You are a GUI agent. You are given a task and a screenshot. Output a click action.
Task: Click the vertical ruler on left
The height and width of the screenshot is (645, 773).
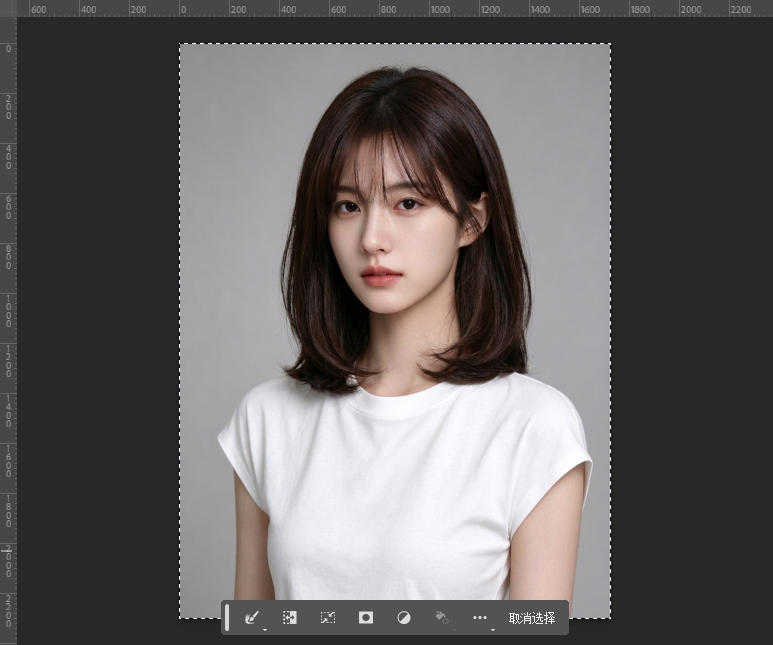[8, 330]
